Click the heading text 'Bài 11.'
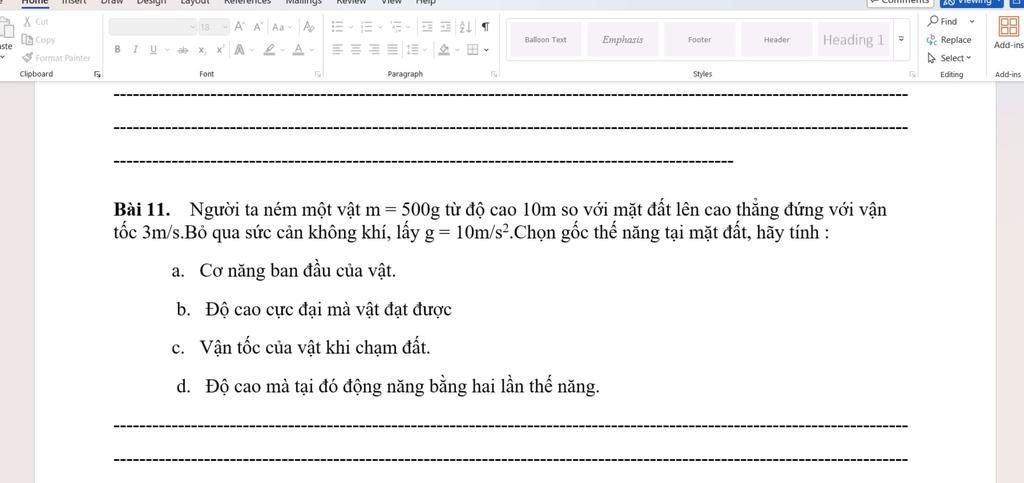This screenshot has width=1024, height=483. pos(142,210)
